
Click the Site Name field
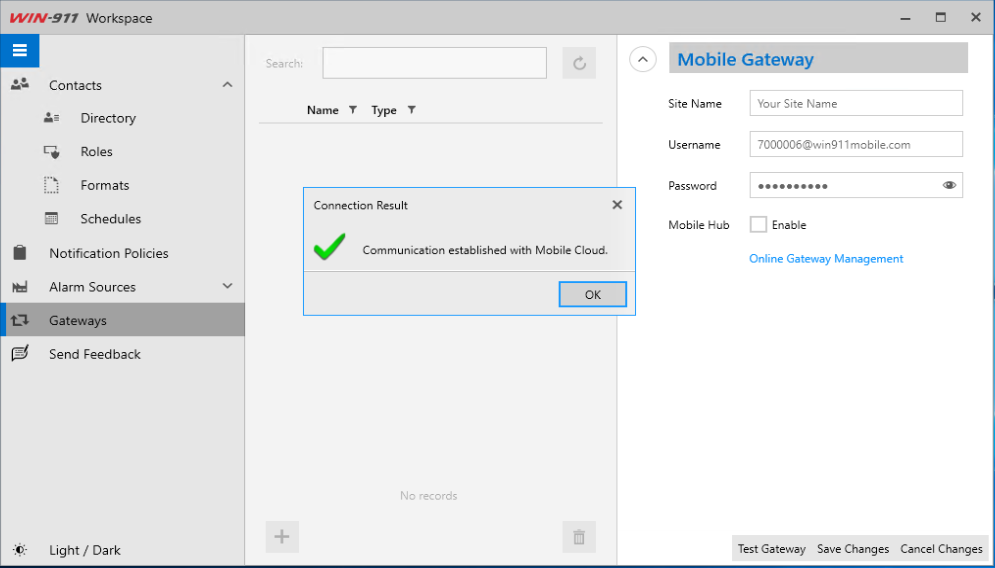click(856, 103)
